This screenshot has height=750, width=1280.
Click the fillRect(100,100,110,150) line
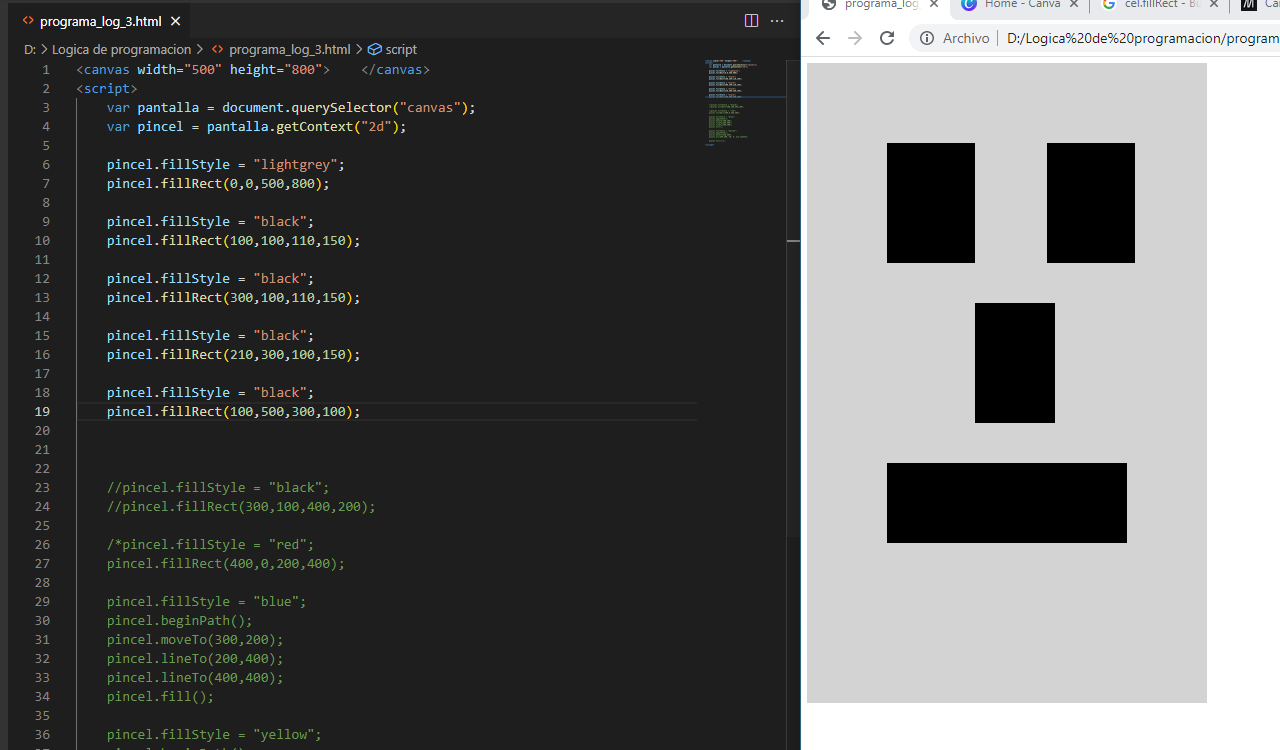(x=233, y=240)
